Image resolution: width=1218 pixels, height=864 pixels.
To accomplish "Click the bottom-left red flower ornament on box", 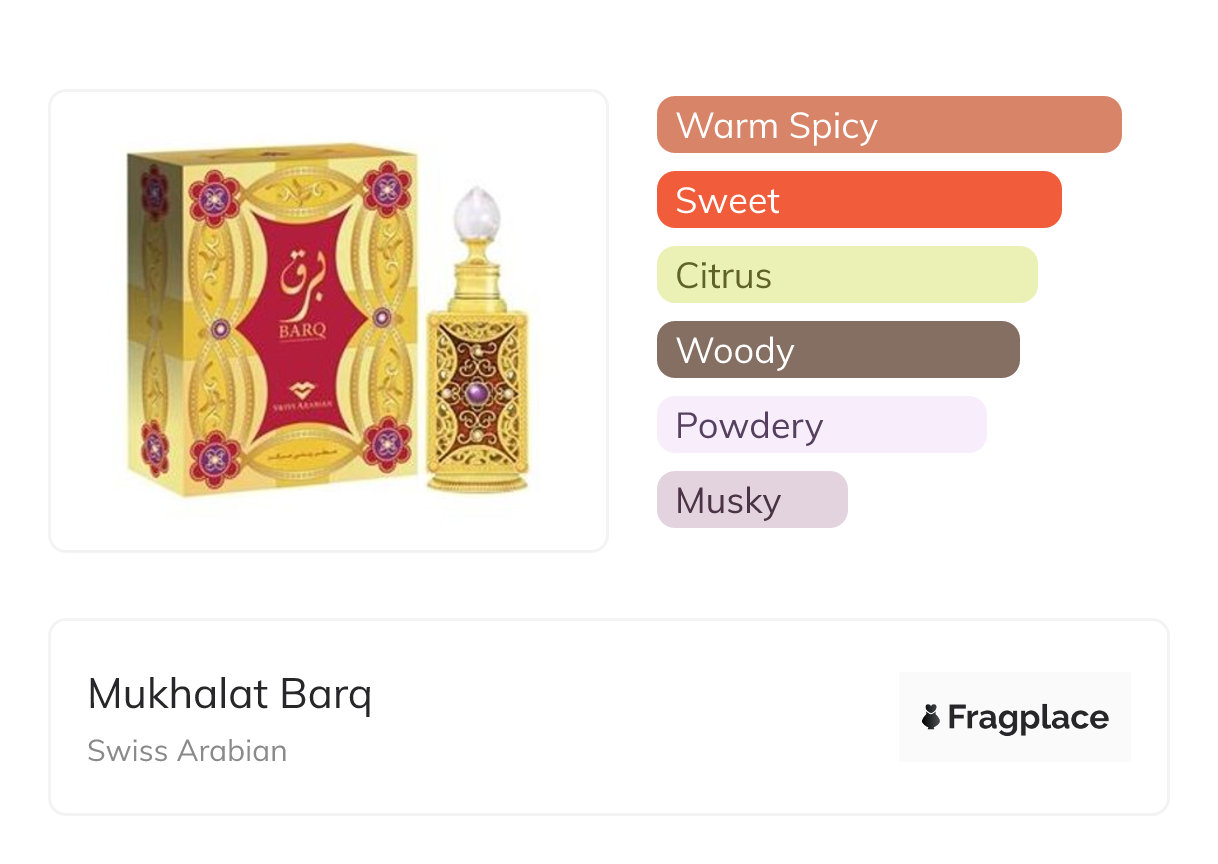I will point(216,457).
